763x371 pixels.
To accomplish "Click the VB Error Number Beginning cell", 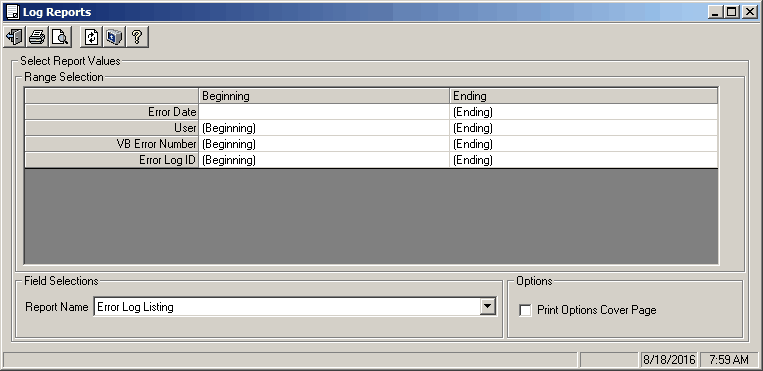I will [324, 144].
